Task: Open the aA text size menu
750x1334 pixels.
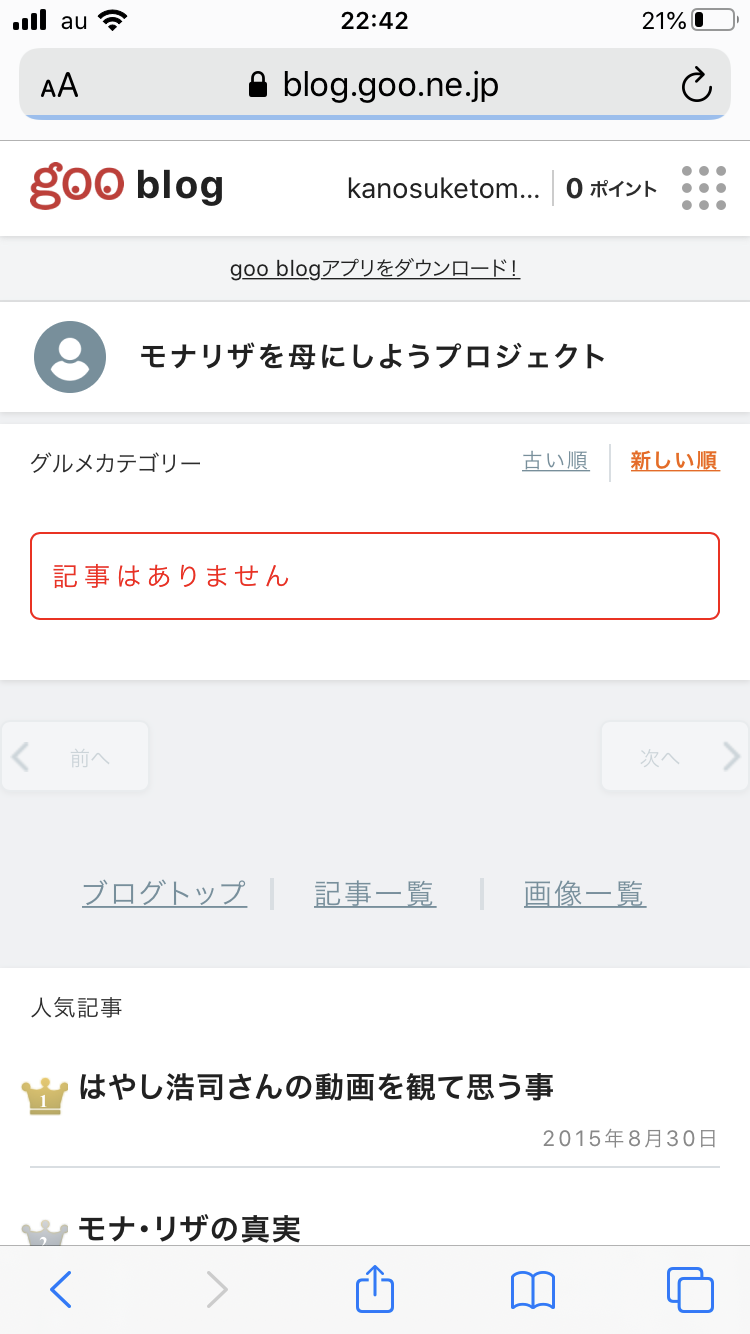Action: [59, 86]
